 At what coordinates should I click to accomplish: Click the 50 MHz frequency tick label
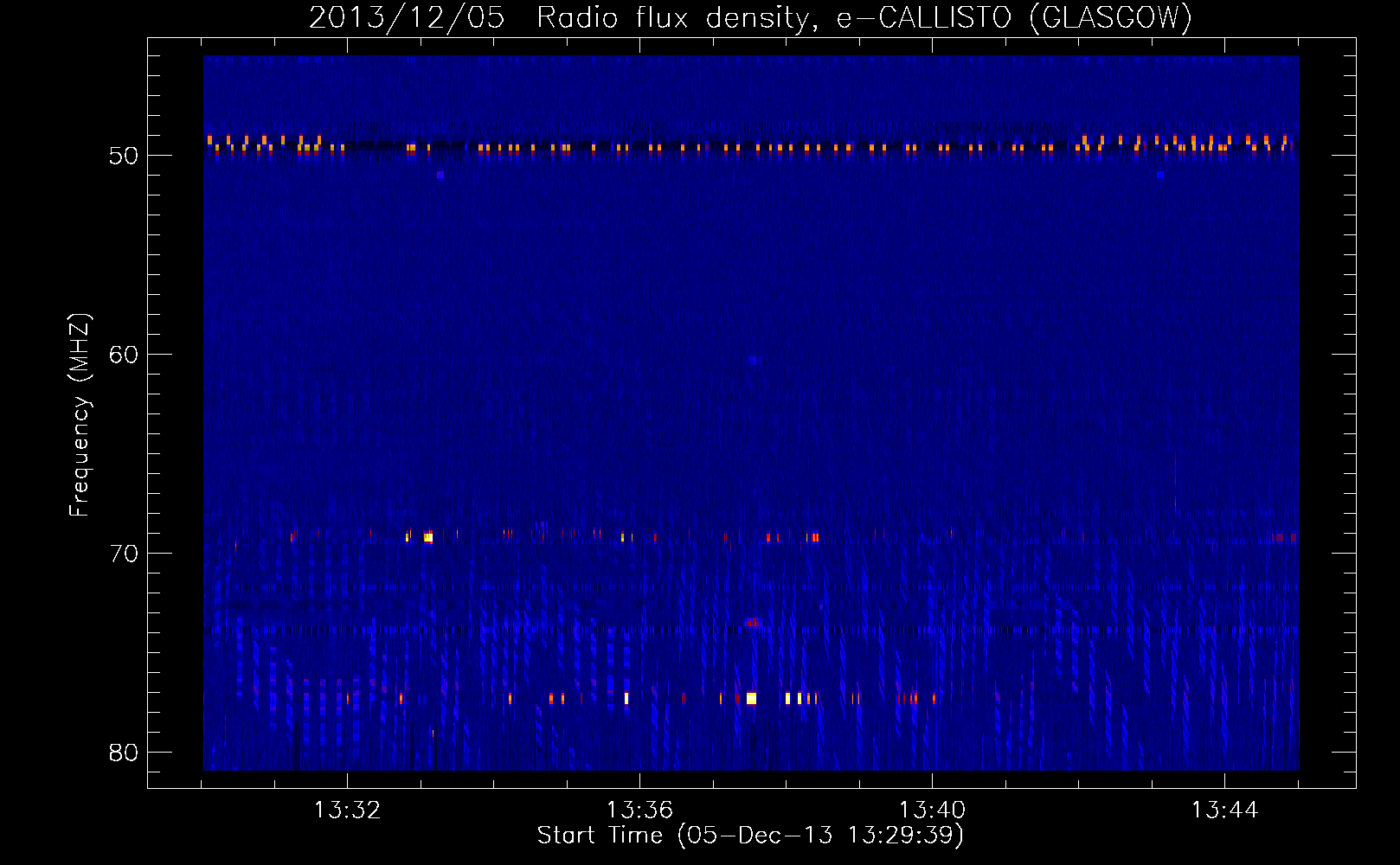[124, 156]
